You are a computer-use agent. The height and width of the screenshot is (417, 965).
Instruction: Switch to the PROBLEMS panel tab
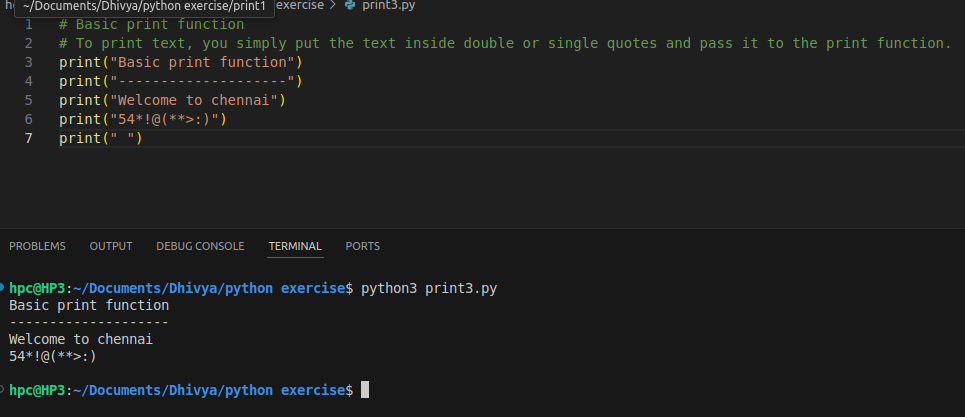[x=37, y=246]
